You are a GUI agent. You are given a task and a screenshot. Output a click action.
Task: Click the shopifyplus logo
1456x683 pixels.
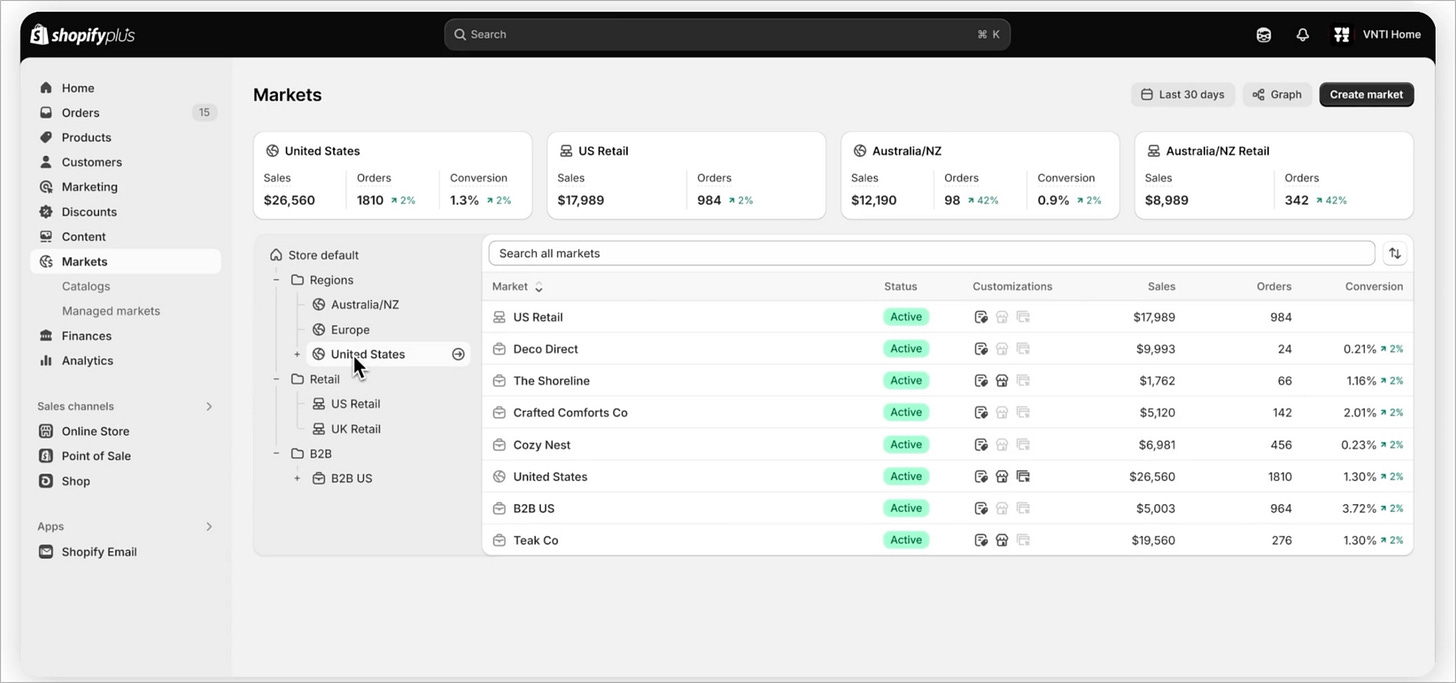click(x=81, y=33)
